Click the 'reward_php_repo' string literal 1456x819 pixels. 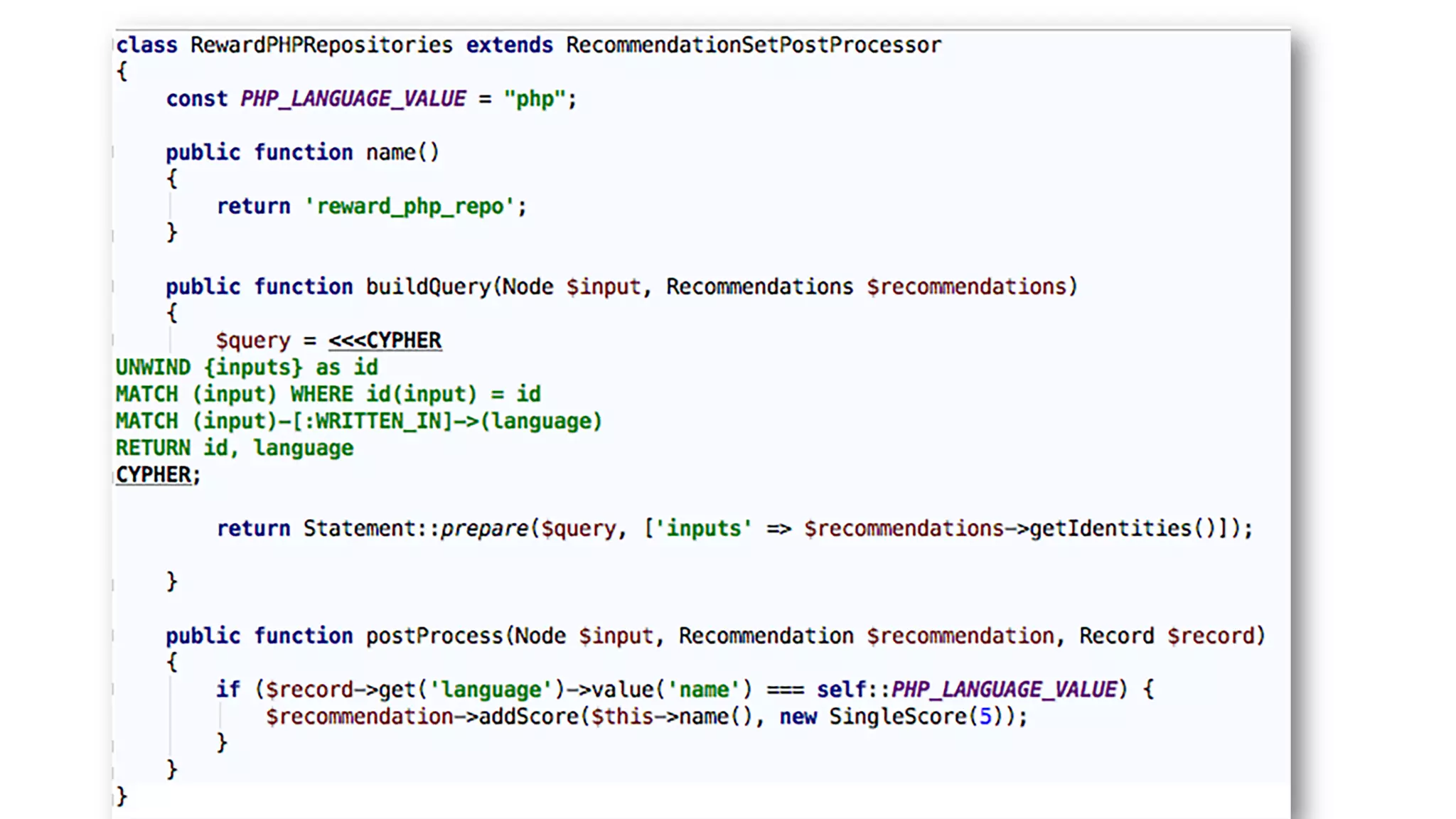click(410, 206)
